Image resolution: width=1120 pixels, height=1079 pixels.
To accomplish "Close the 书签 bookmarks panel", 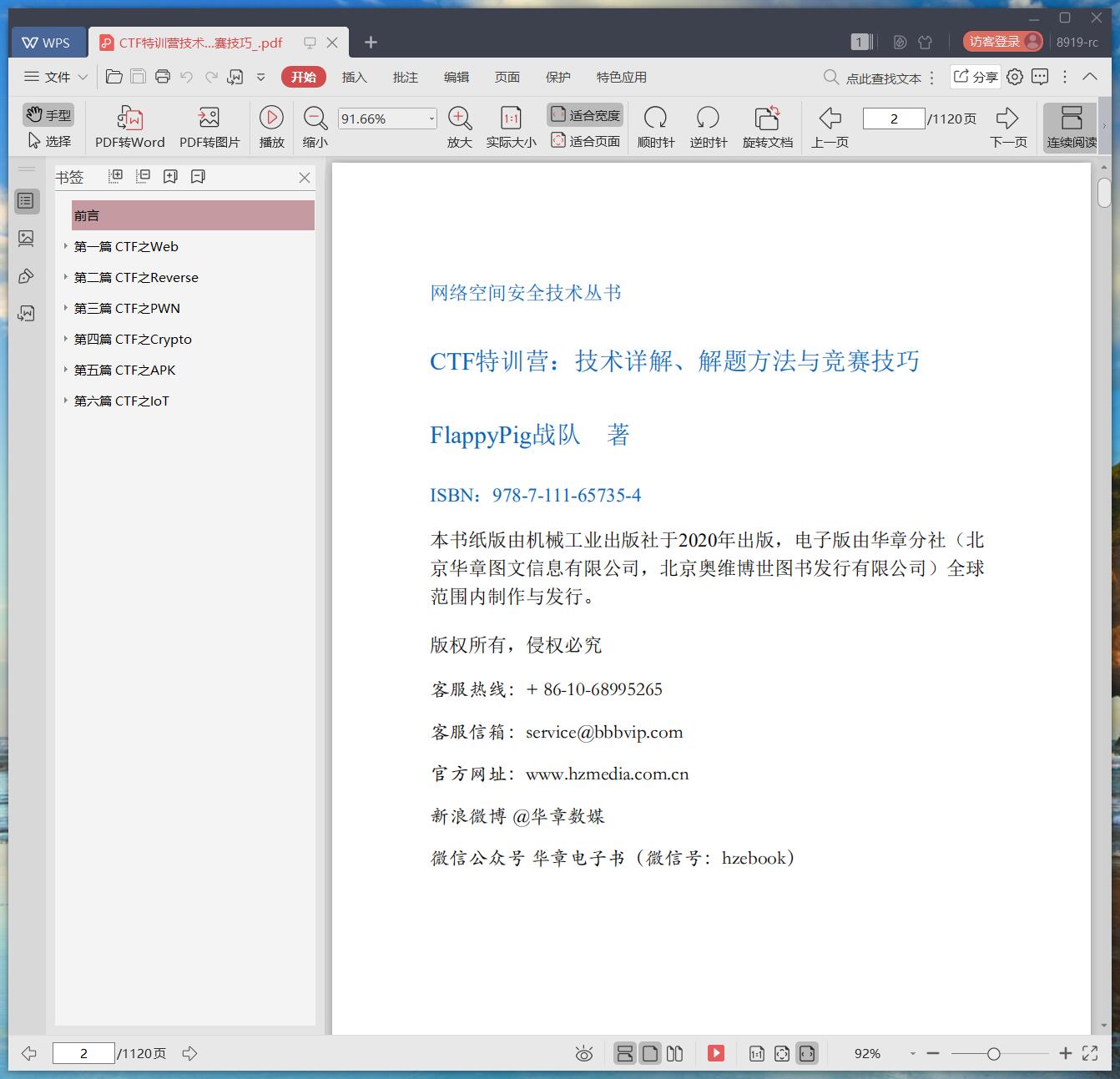I will 305,177.
